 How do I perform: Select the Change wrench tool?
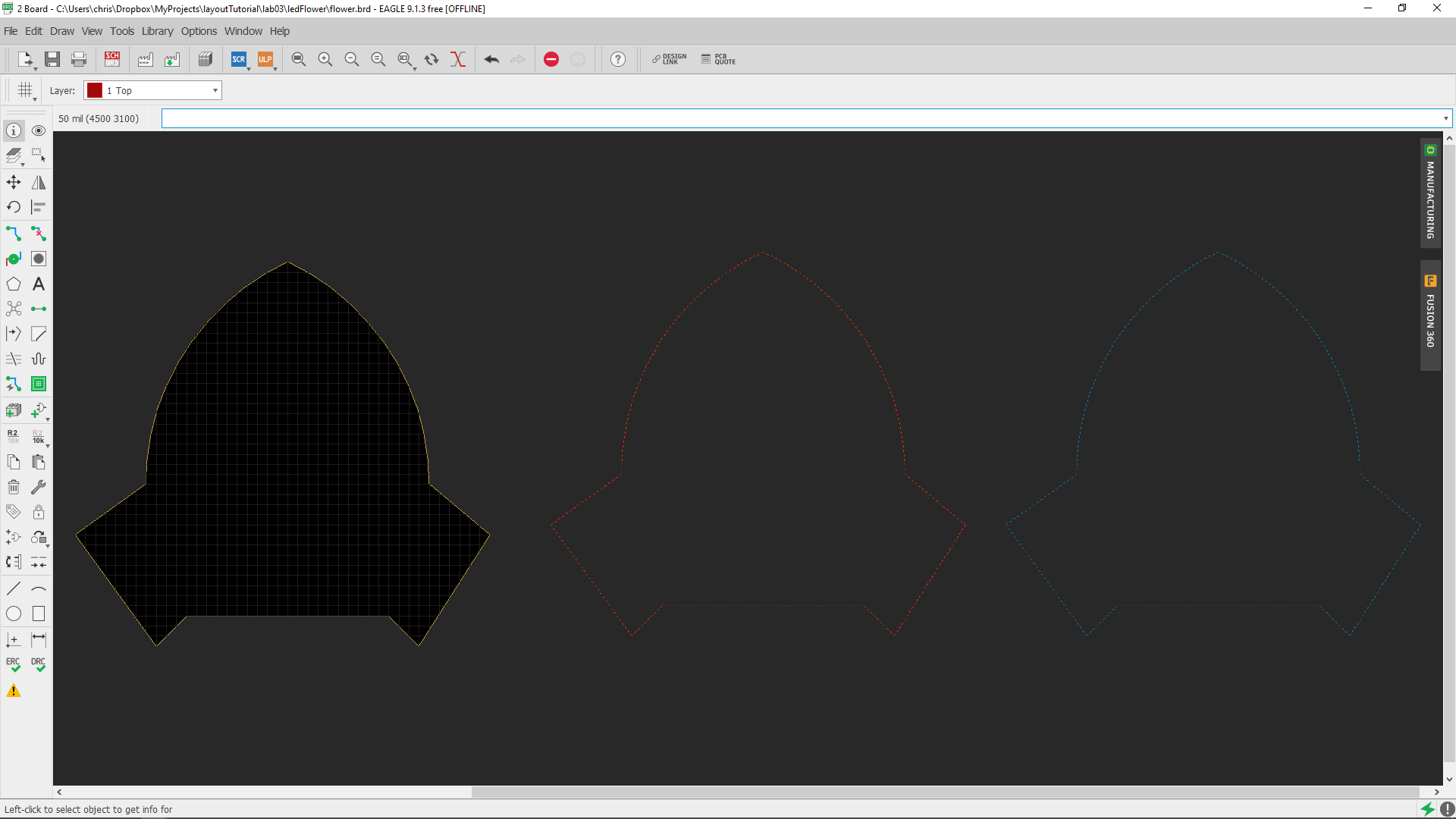tap(39, 487)
